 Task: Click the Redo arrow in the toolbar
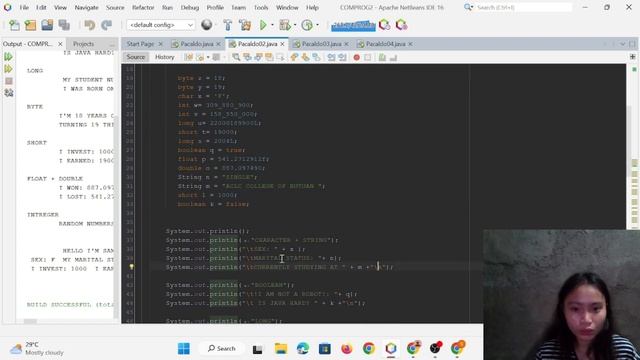pyautogui.click(x=107, y=25)
